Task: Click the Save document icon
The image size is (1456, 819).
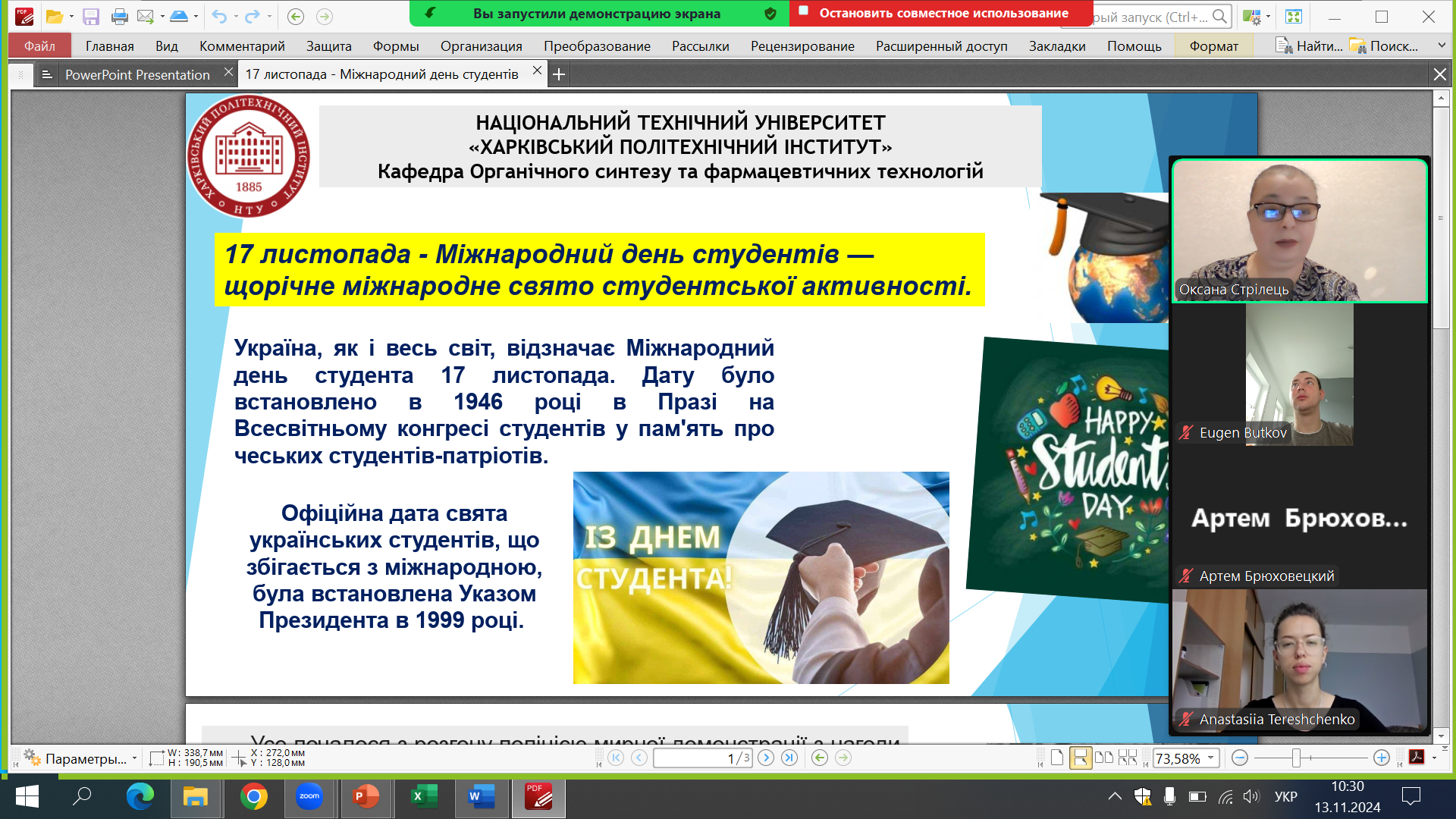Action: (91, 16)
